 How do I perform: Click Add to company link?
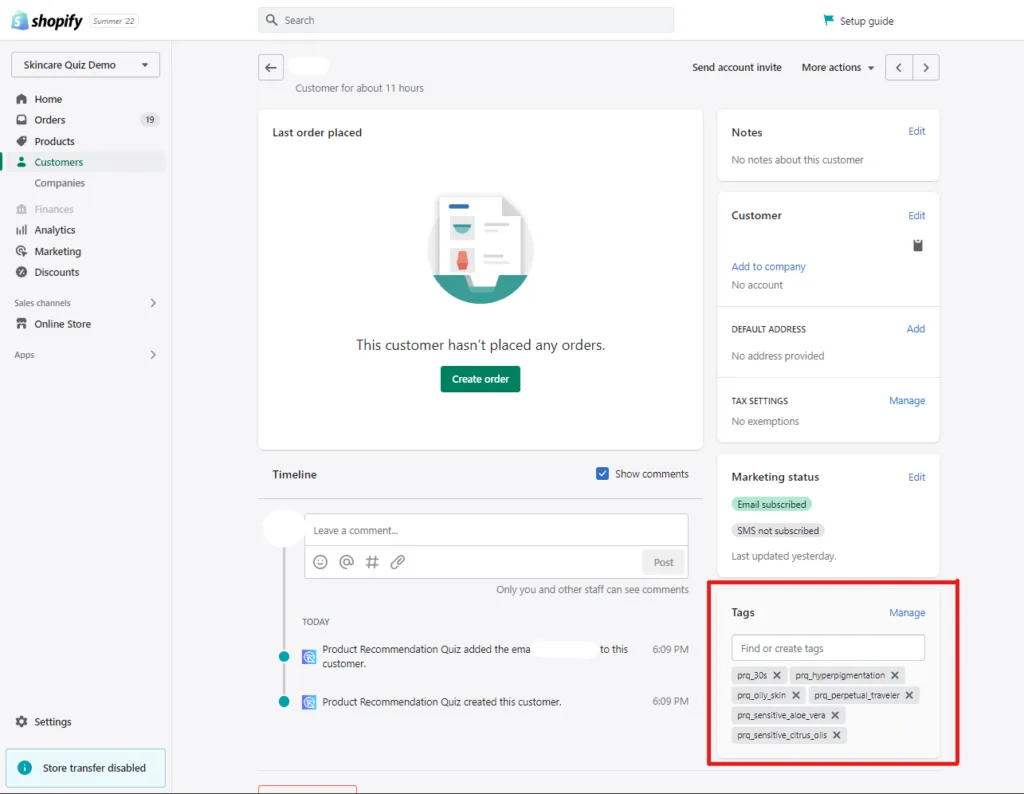point(768,266)
